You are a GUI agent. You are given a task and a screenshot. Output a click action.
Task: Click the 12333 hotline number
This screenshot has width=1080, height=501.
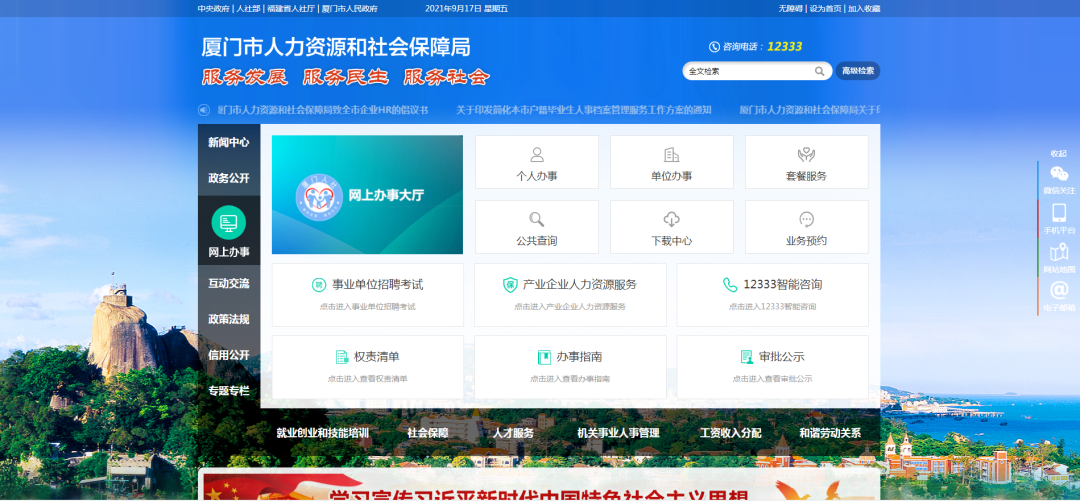tap(785, 47)
